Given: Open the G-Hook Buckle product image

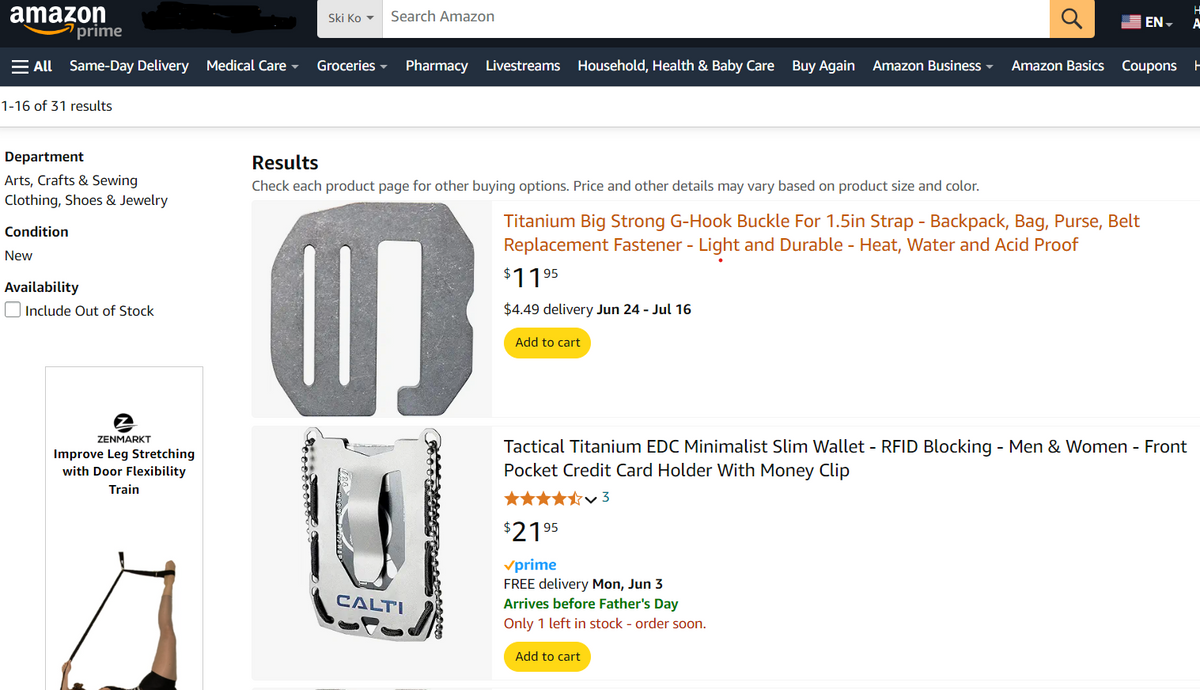Looking at the screenshot, I should click(x=371, y=309).
